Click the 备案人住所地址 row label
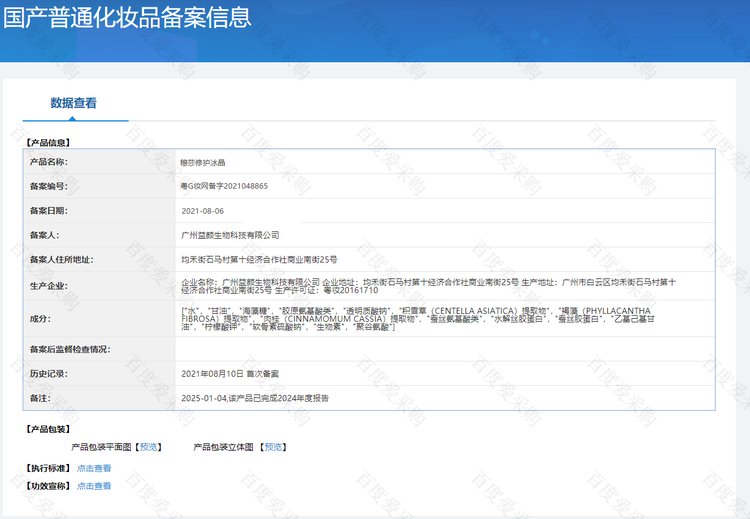The width and height of the screenshot is (750, 519). coord(62,259)
